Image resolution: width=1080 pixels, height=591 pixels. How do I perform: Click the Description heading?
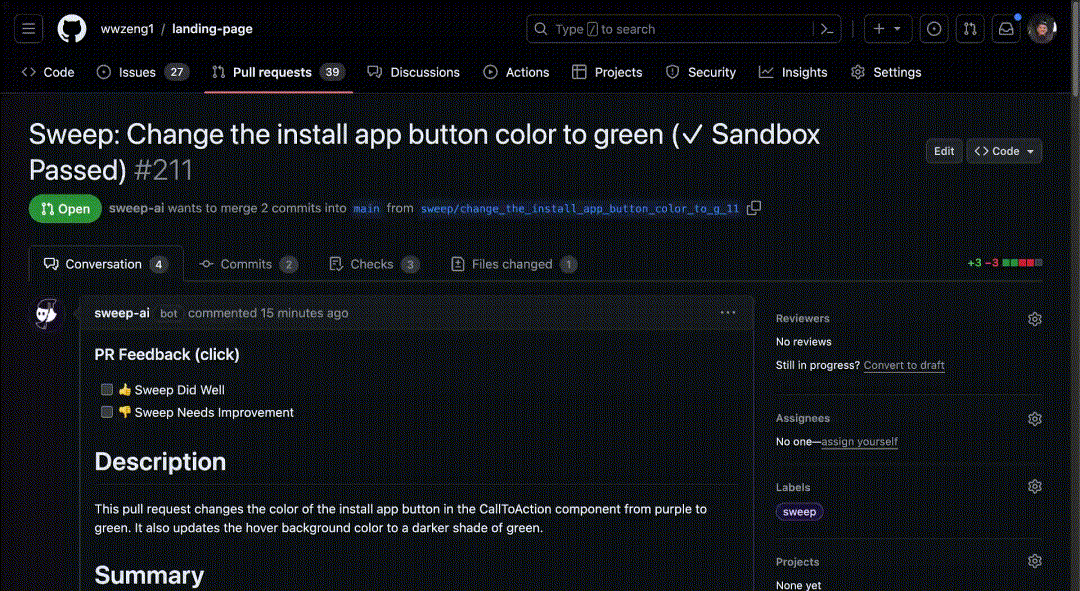point(160,462)
